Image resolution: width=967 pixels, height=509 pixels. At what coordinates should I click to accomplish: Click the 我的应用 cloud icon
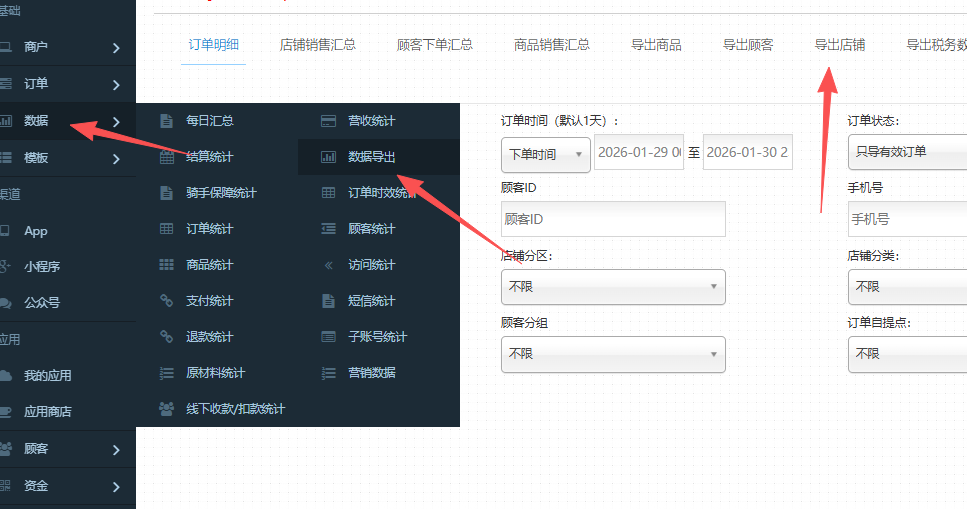click(6, 376)
